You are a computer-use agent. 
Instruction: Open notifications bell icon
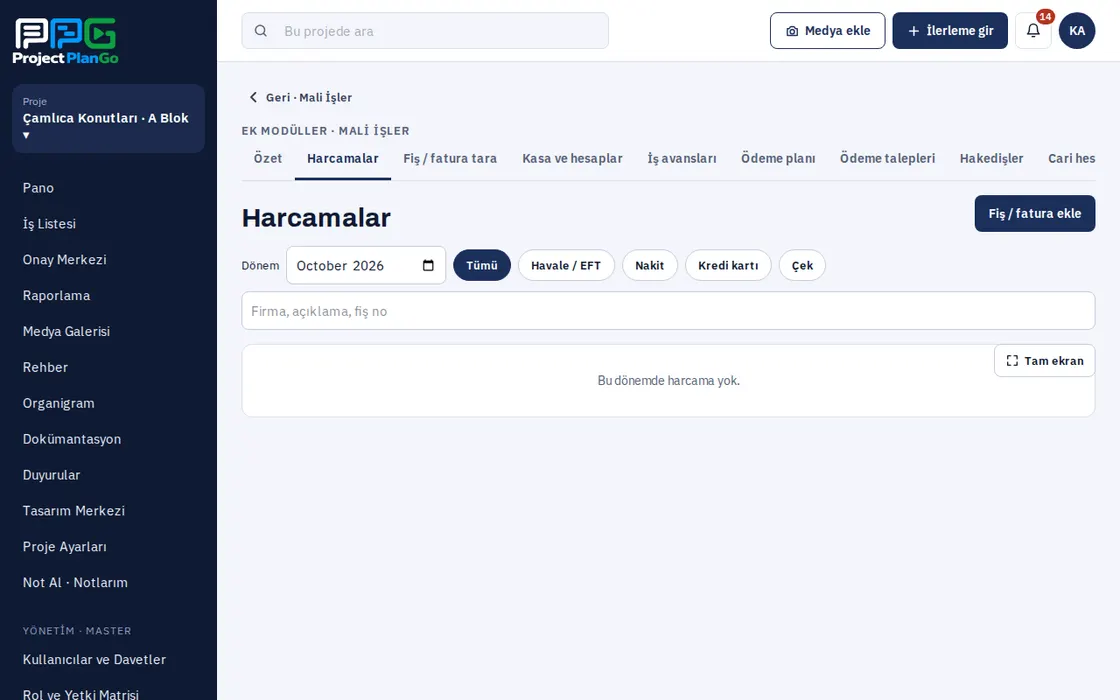(1033, 31)
